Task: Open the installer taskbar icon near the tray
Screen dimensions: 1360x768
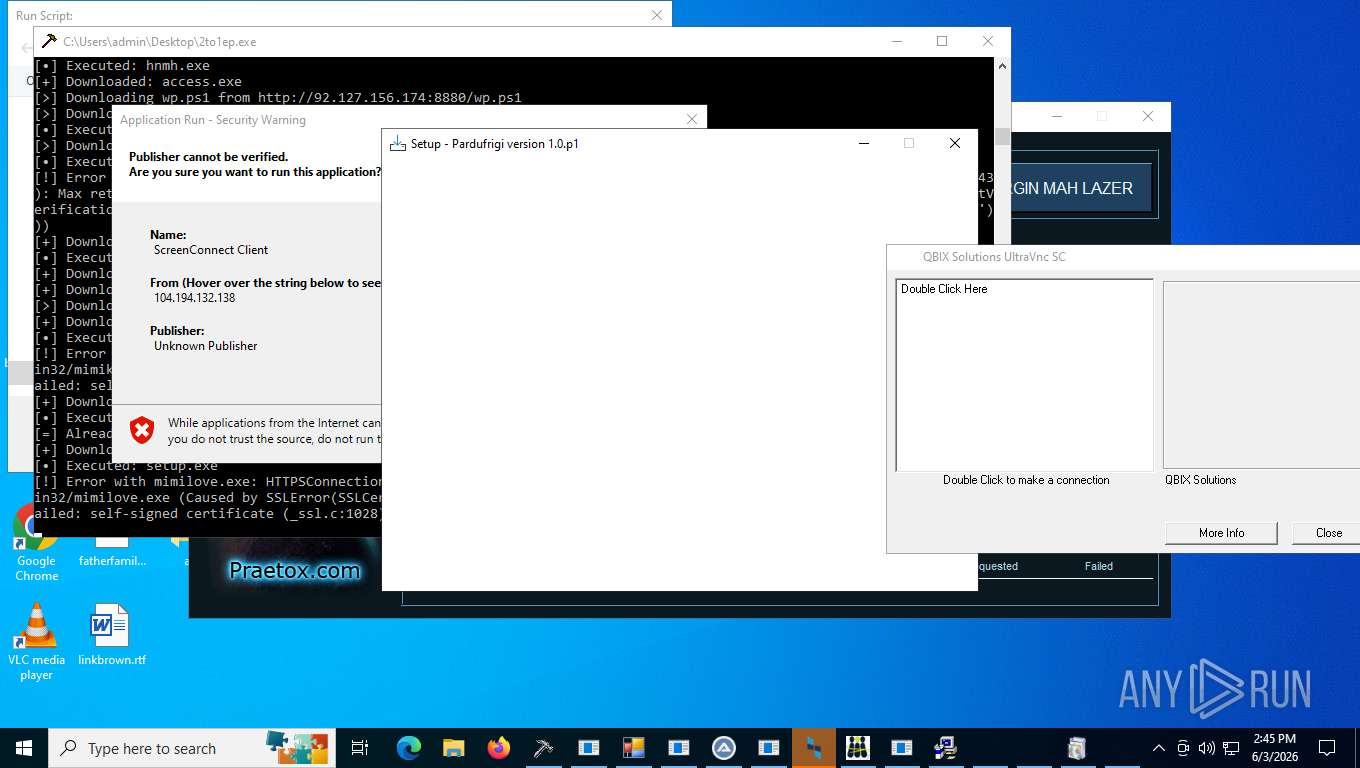Action: click(x=1077, y=747)
